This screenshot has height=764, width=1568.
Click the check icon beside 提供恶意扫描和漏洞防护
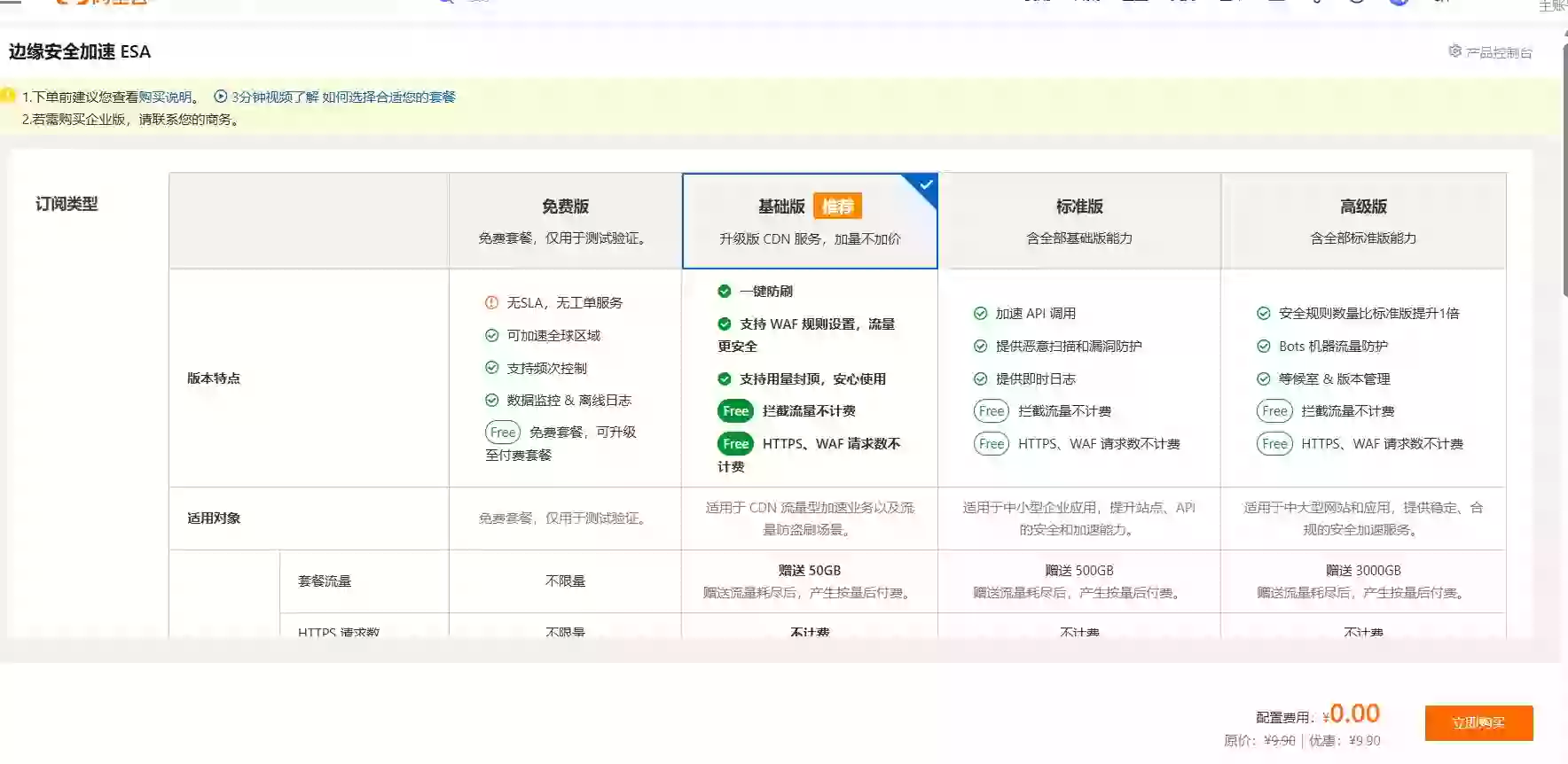point(980,346)
